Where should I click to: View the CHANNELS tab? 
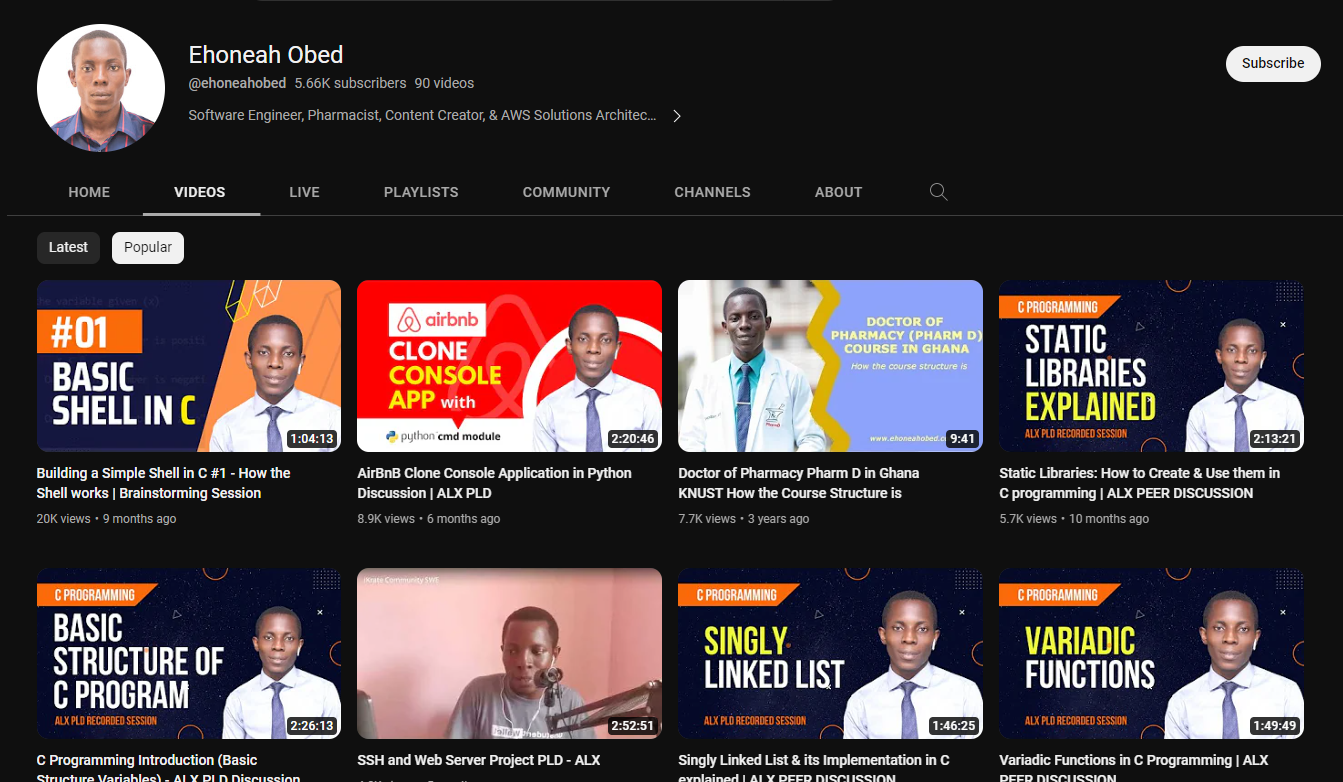[x=712, y=192]
